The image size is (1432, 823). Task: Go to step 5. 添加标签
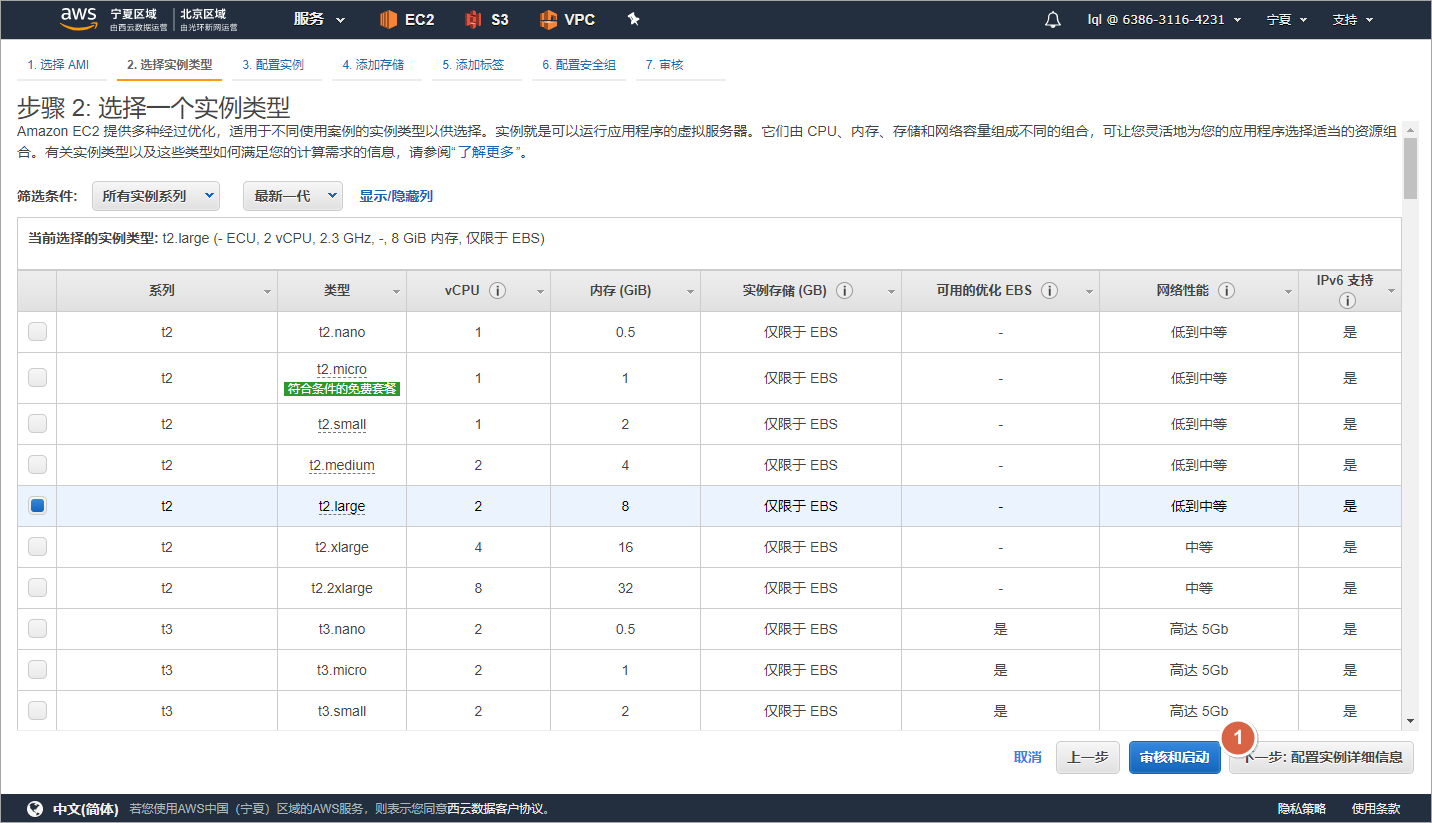click(x=473, y=65)
